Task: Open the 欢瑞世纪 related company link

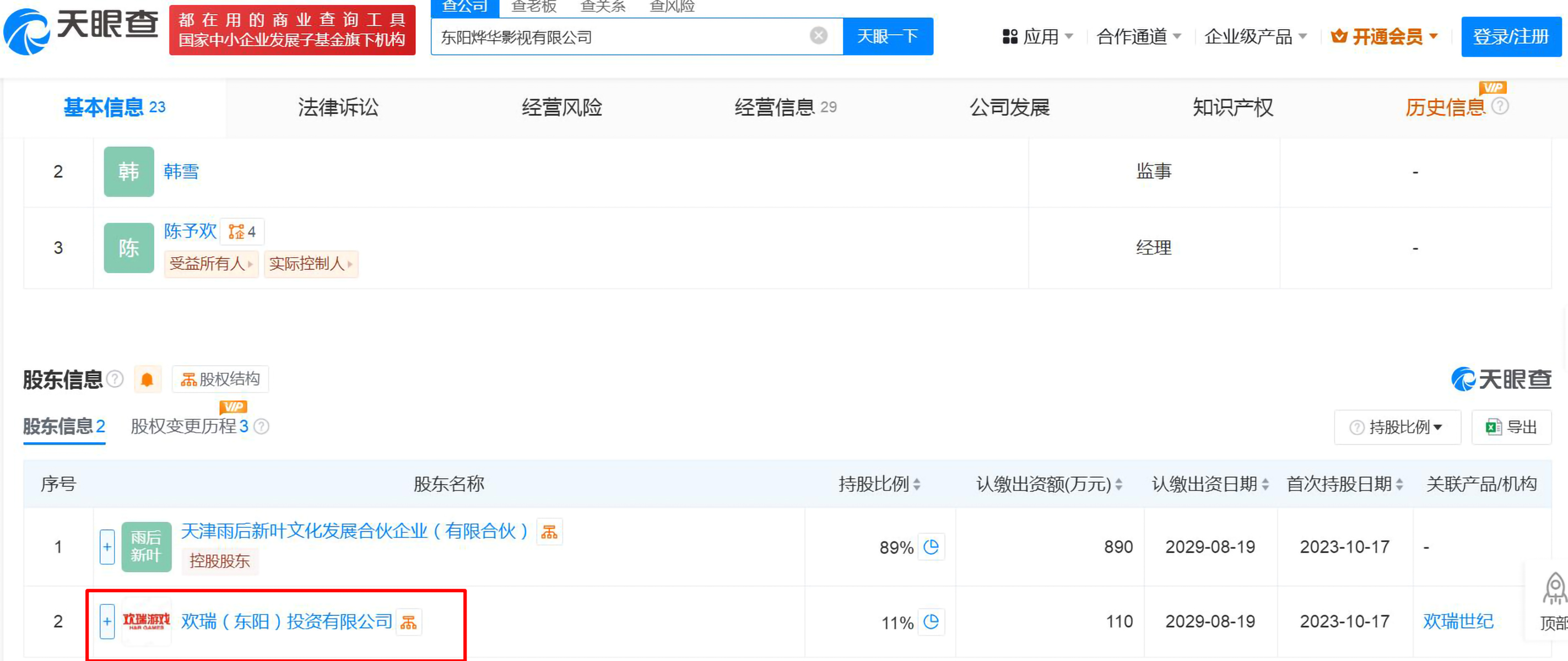Action: pos(1458,621)
